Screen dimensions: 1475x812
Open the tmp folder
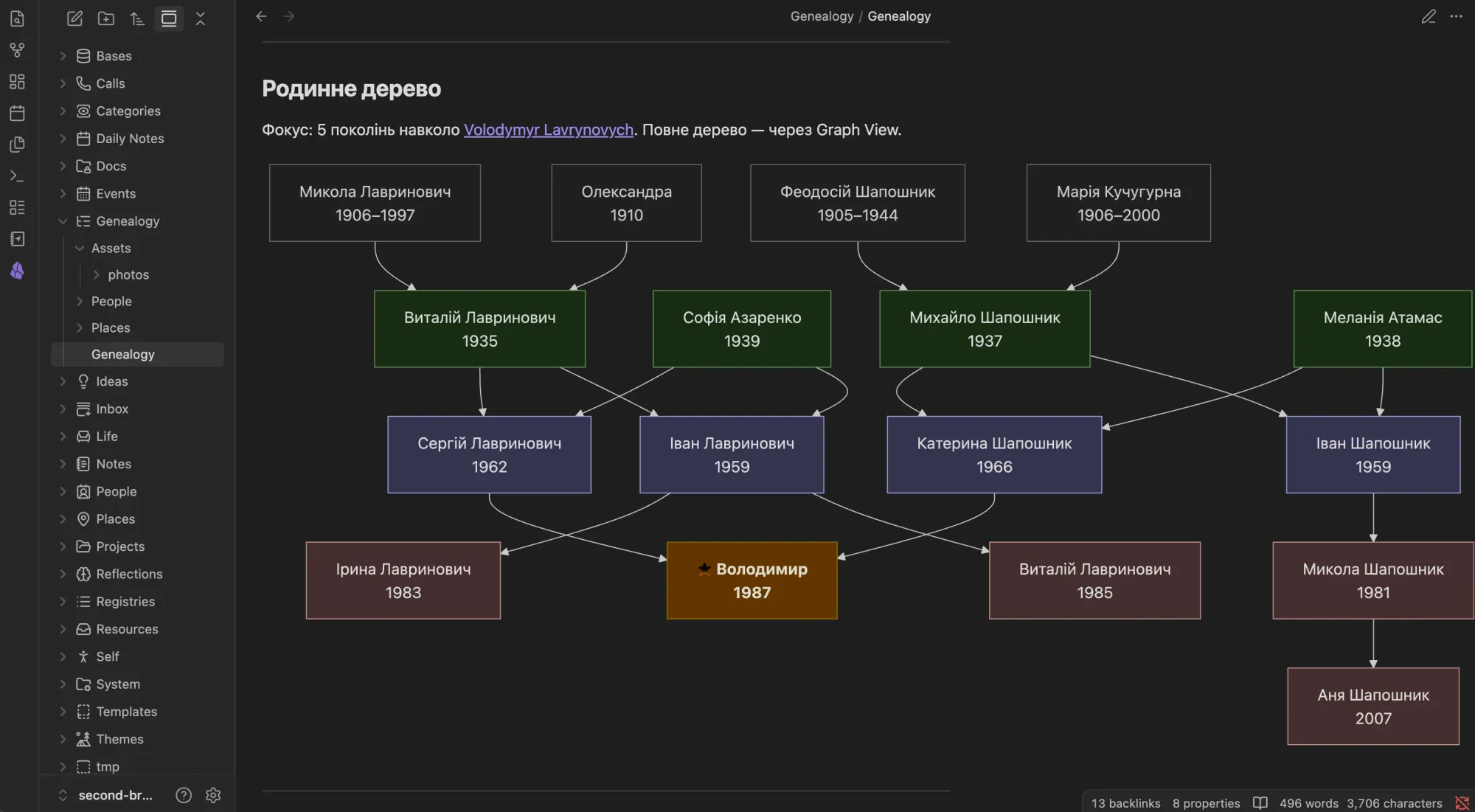click(137, 767)
